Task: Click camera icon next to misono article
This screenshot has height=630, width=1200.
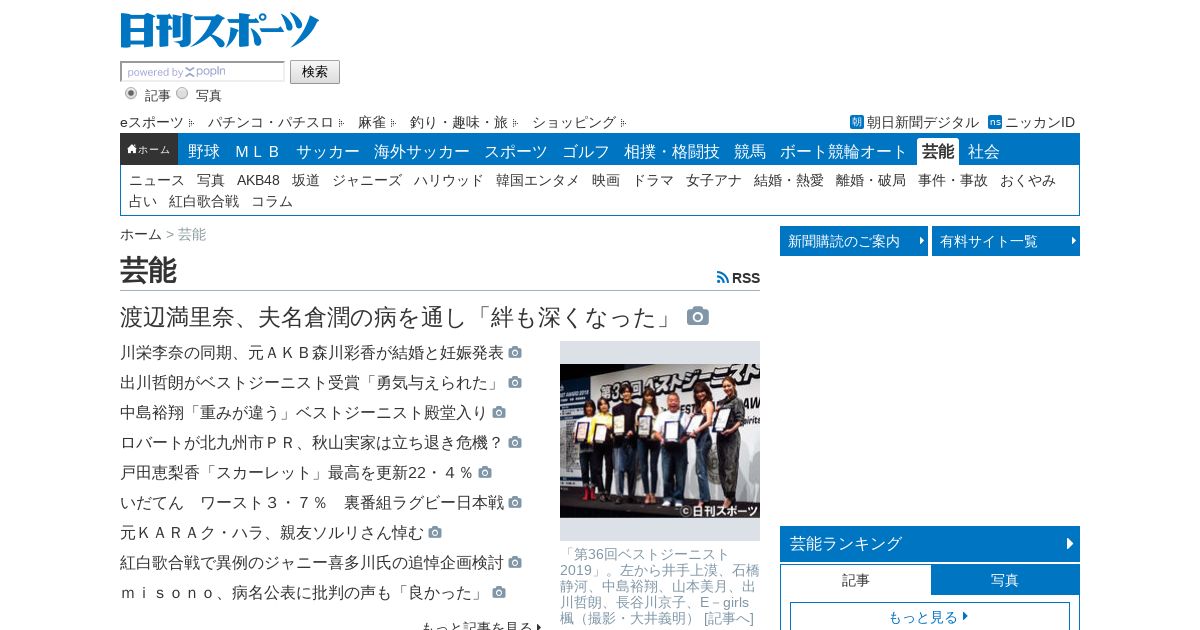Action: [x=499, y=593]
